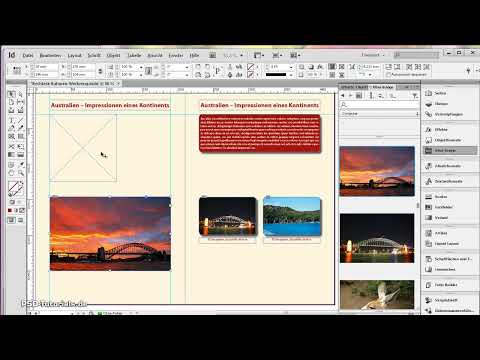Select the Zoom magnifier tool

[x=20, y=173]
